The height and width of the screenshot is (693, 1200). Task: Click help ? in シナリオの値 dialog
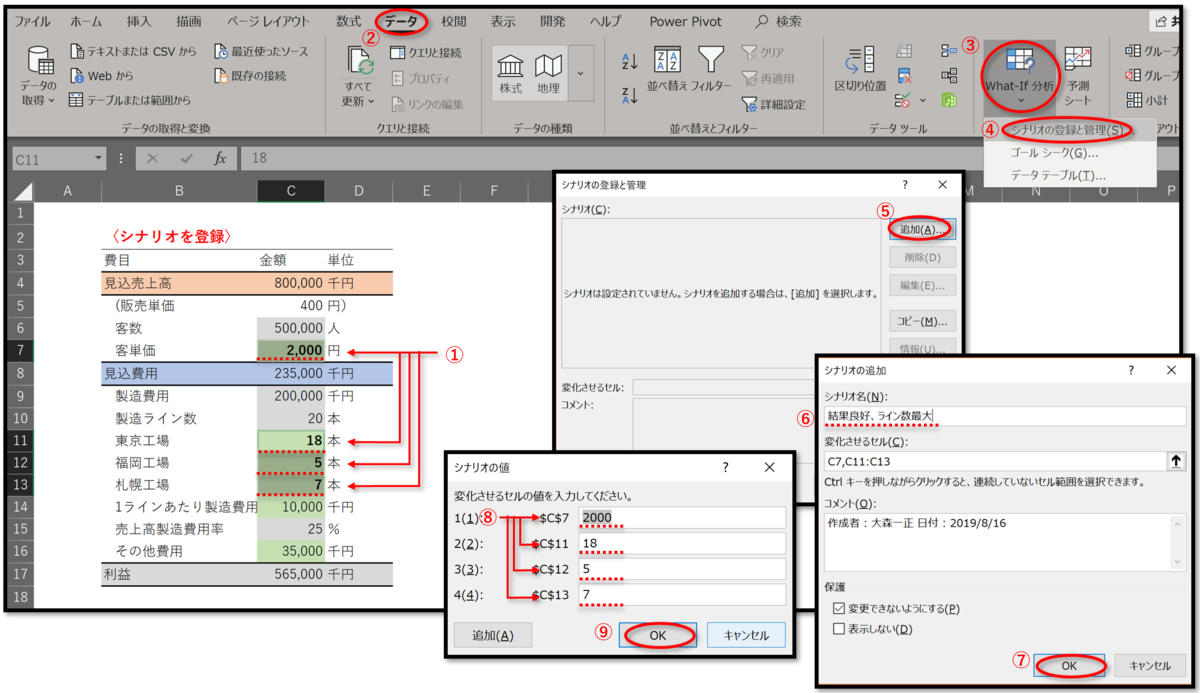pos(726,467)
